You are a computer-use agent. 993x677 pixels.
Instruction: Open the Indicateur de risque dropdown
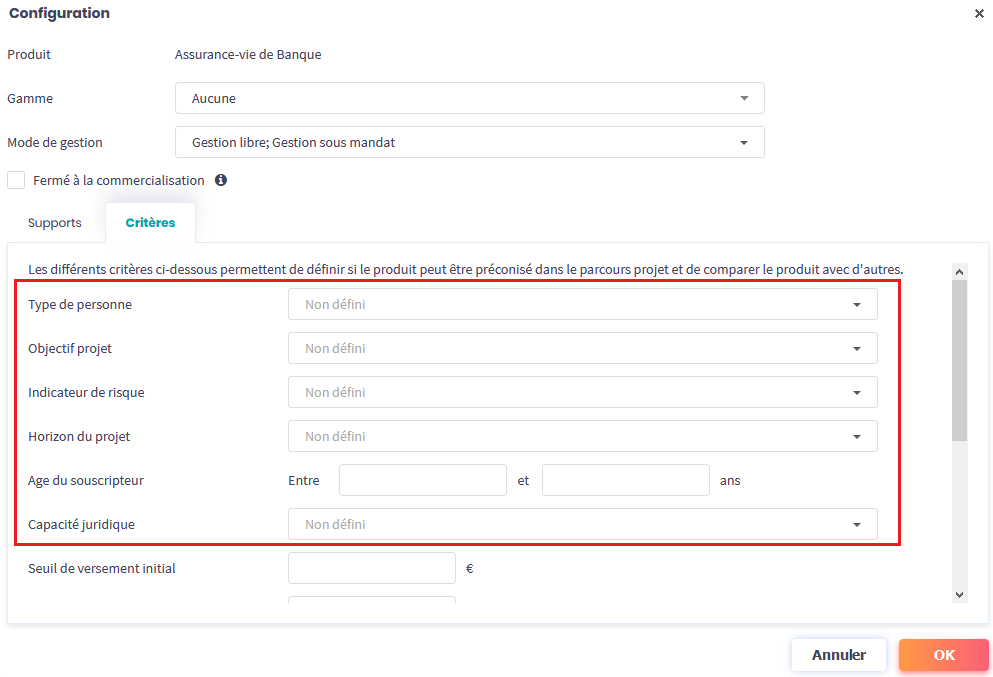pos(582,393)
